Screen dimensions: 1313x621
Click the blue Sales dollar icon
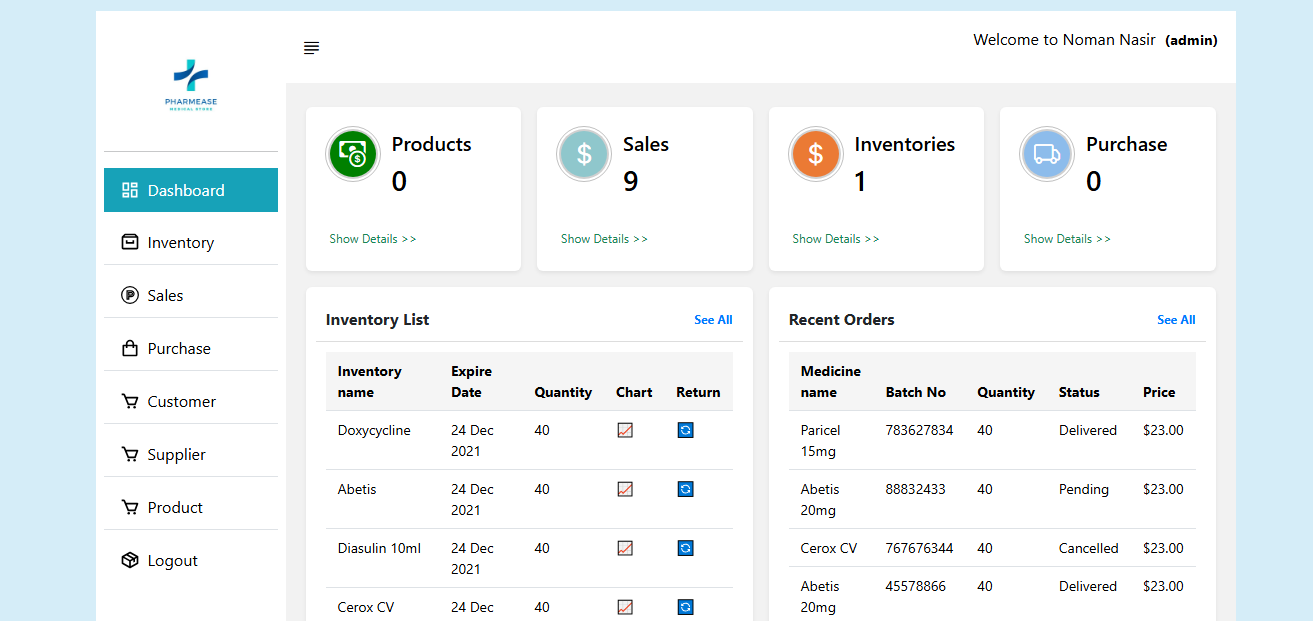[x=583, y=154]
